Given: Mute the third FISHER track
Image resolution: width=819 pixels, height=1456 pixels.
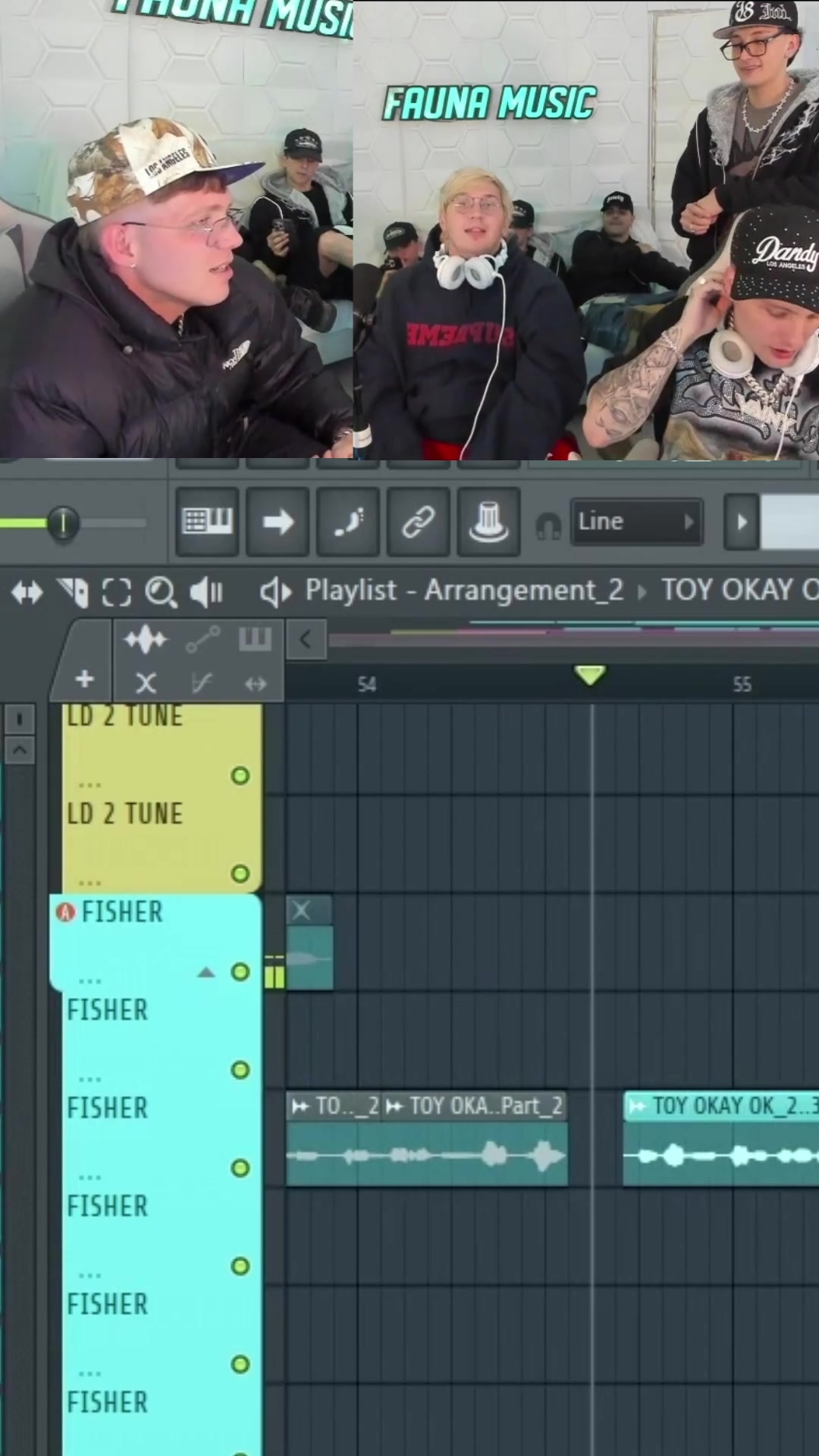Looking at the screenshot, I should click(x=240, y=1168).
